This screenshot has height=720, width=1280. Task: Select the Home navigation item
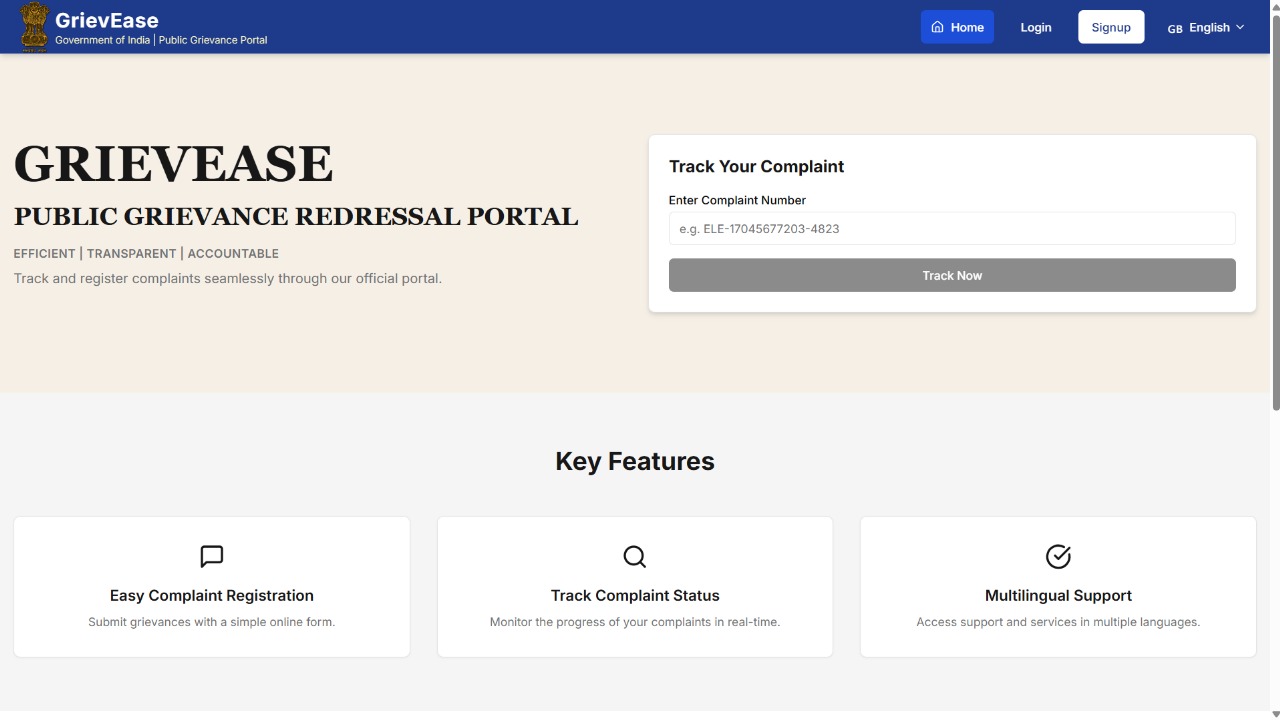click(x=957, y=27)
